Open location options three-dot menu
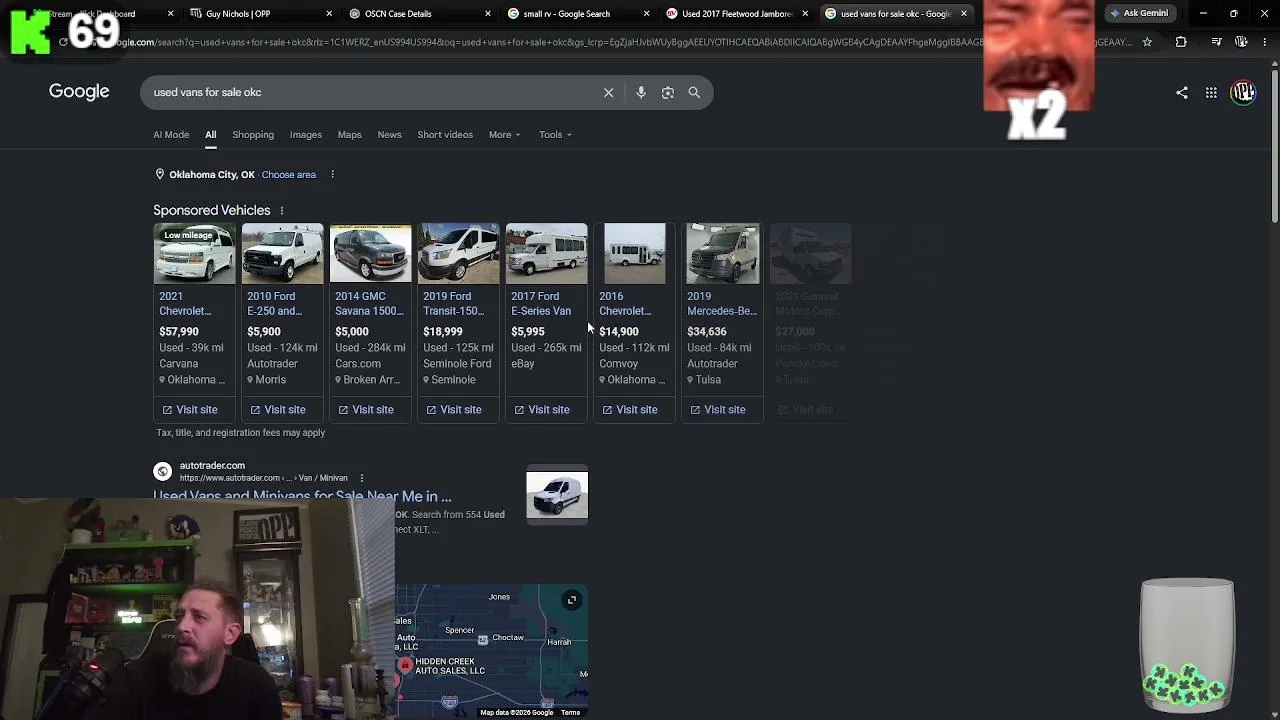This screenshot has width=1280, height=720. [332, 174]
